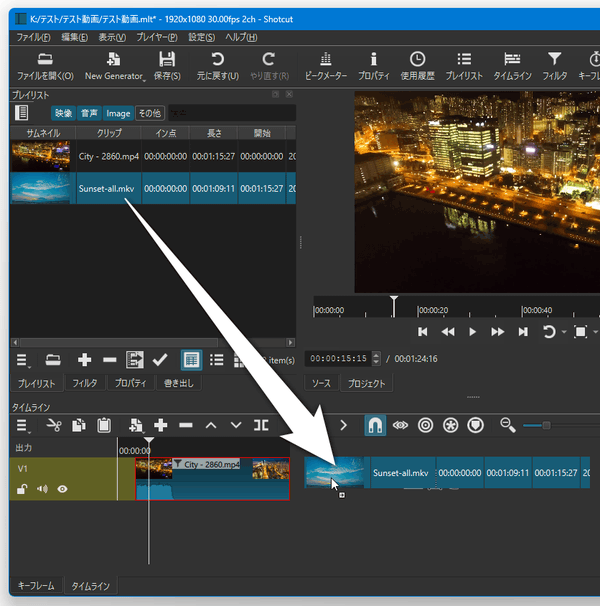Open the Playlist toolbar icon
The width and height of the screenshot is (600, 606).
click(464, 66)
